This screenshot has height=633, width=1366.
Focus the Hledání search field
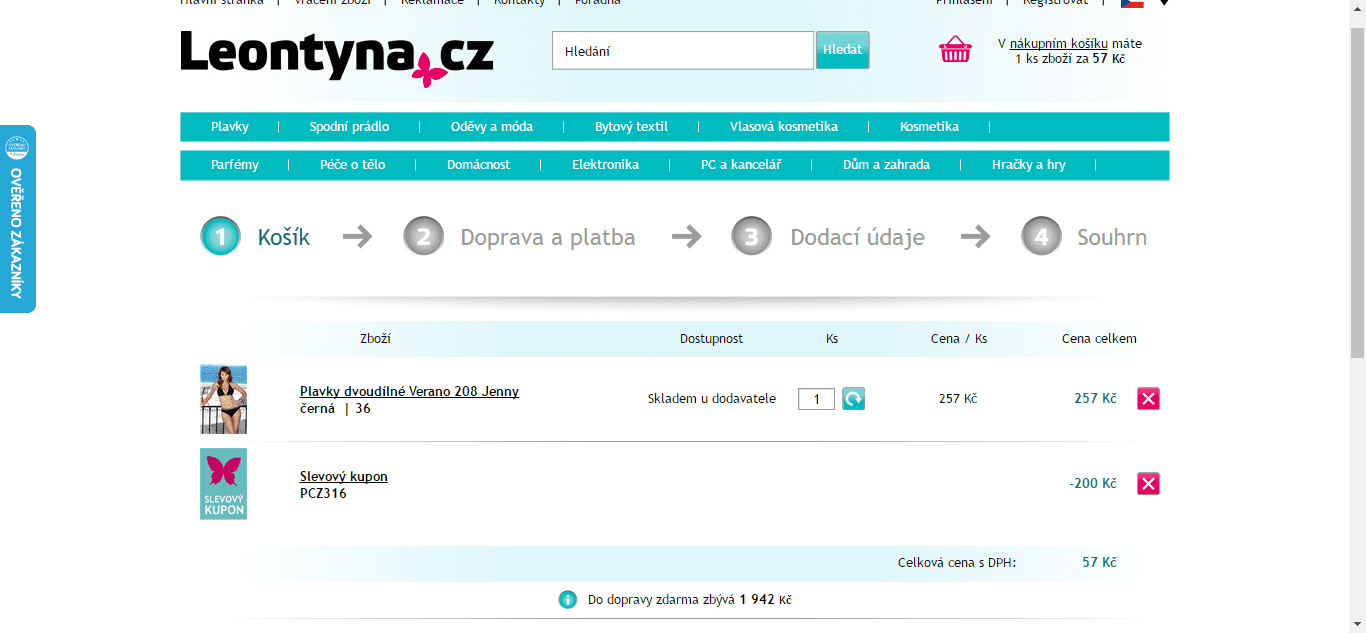(683, 50)
